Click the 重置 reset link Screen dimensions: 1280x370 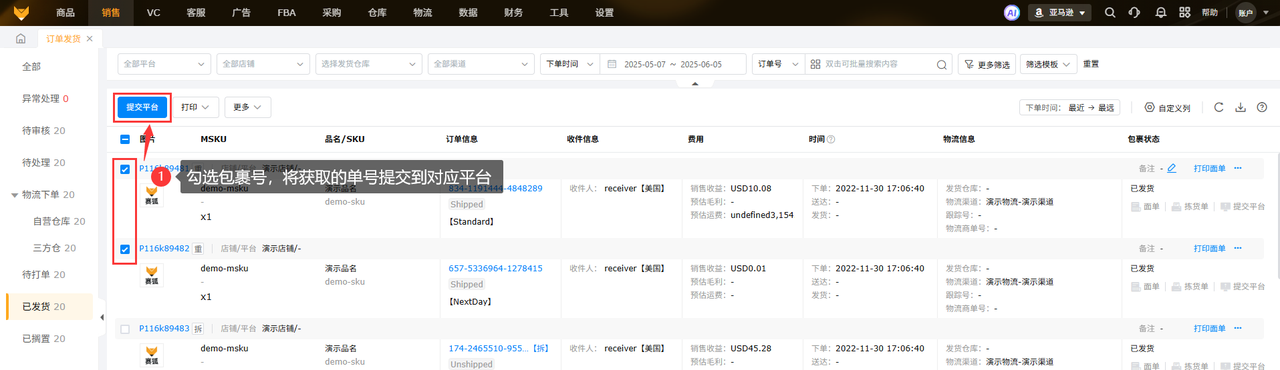coord(1091,63)
